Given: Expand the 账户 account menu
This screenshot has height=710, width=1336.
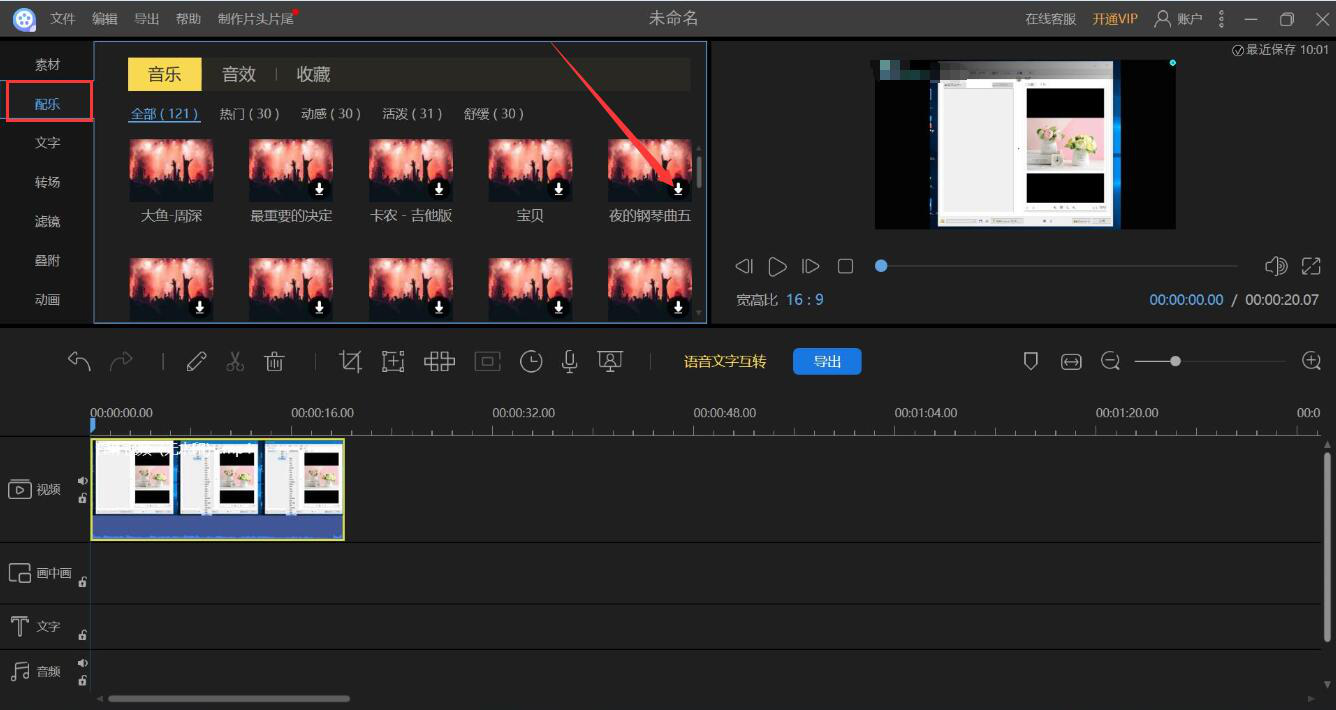Looking at the screenshot, I should 1178,19.
